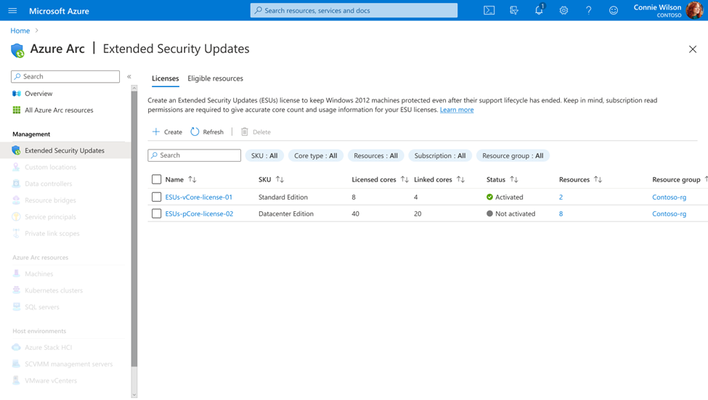The image size is (708, 400).
Task: Open the Resource group : All filter
Action: coord(512,156)
